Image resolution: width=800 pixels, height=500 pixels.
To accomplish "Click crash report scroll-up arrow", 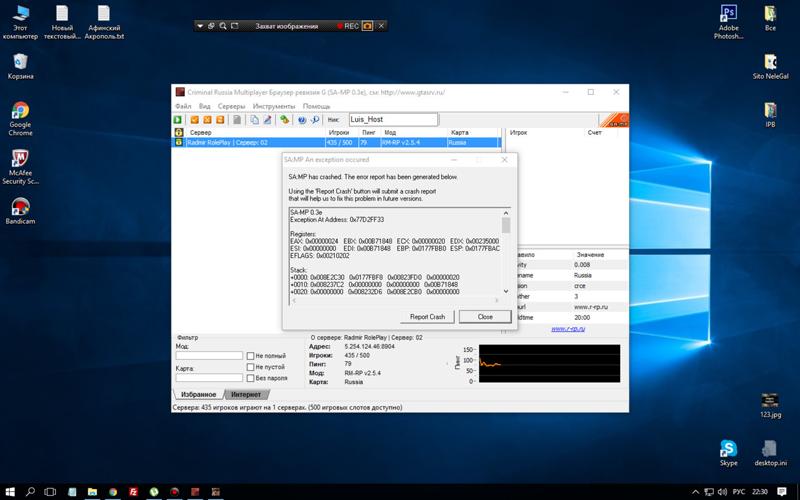I will (506, 213).
